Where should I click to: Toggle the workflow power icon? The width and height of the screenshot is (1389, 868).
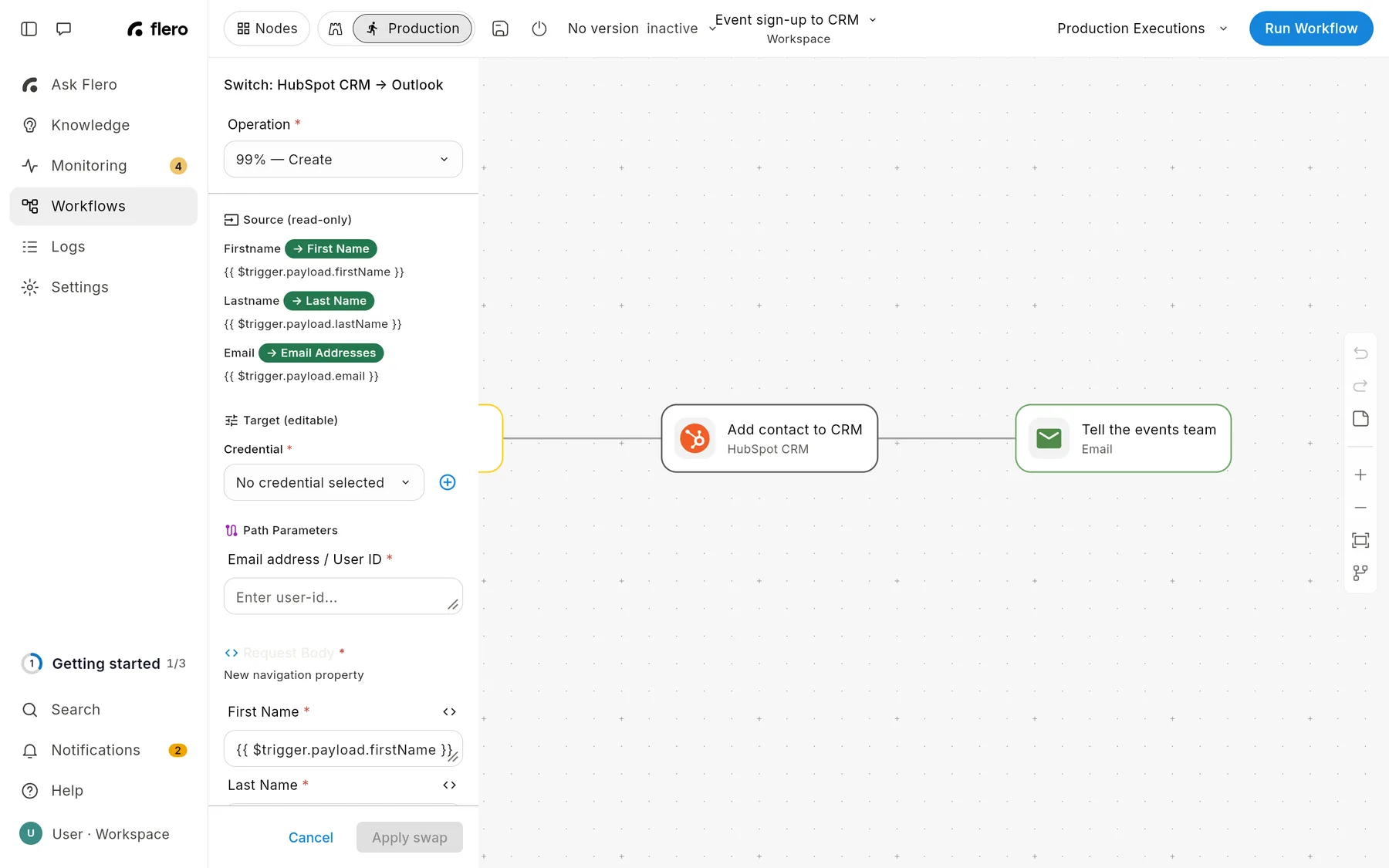(539, 29)
